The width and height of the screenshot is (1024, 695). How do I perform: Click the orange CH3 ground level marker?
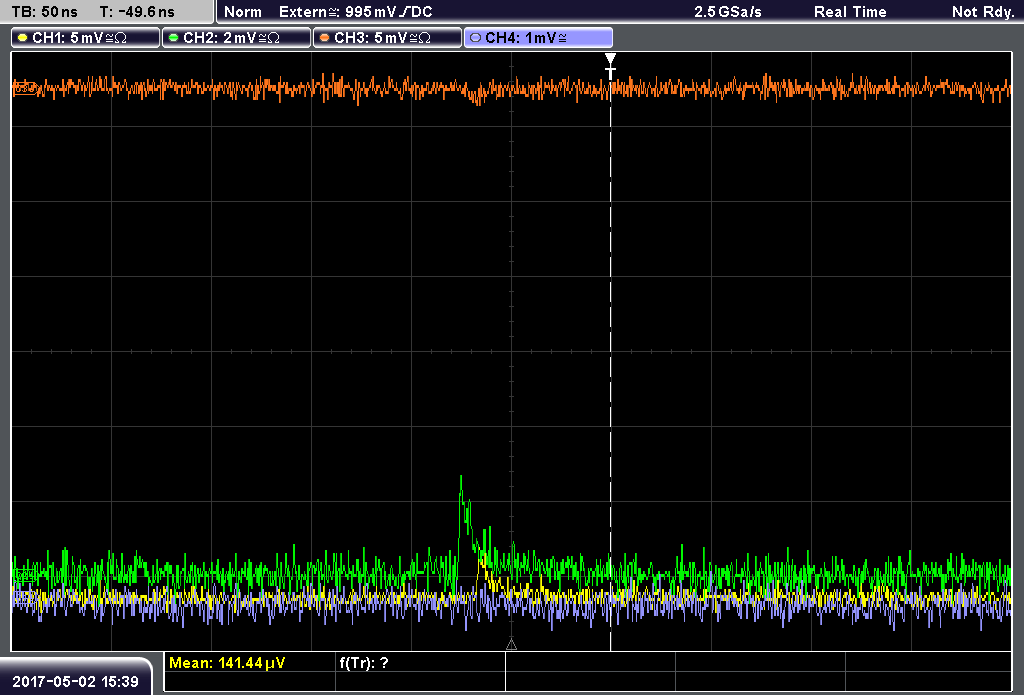pos(24,88)
